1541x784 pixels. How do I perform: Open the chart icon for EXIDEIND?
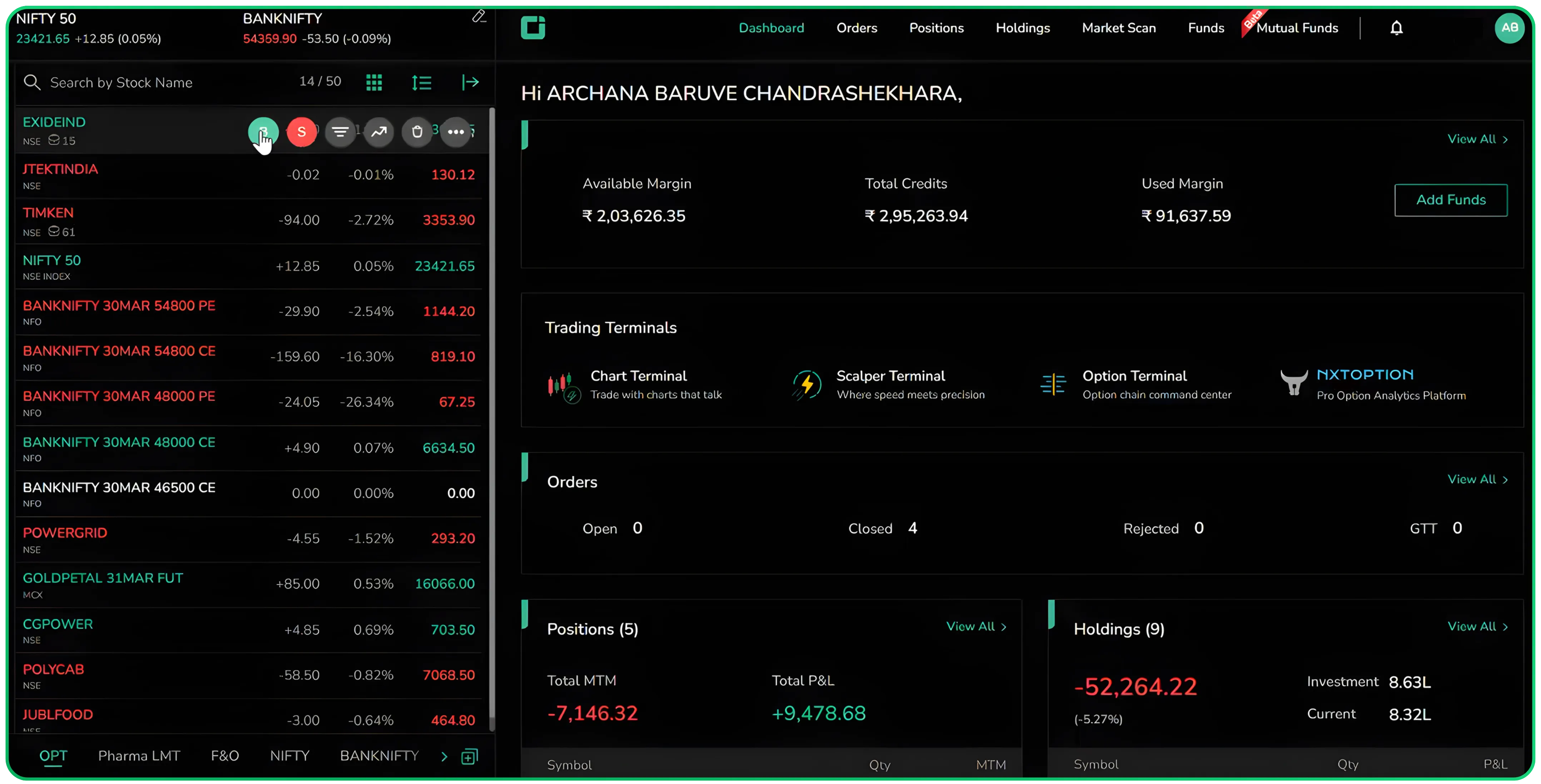pos(379,132)
